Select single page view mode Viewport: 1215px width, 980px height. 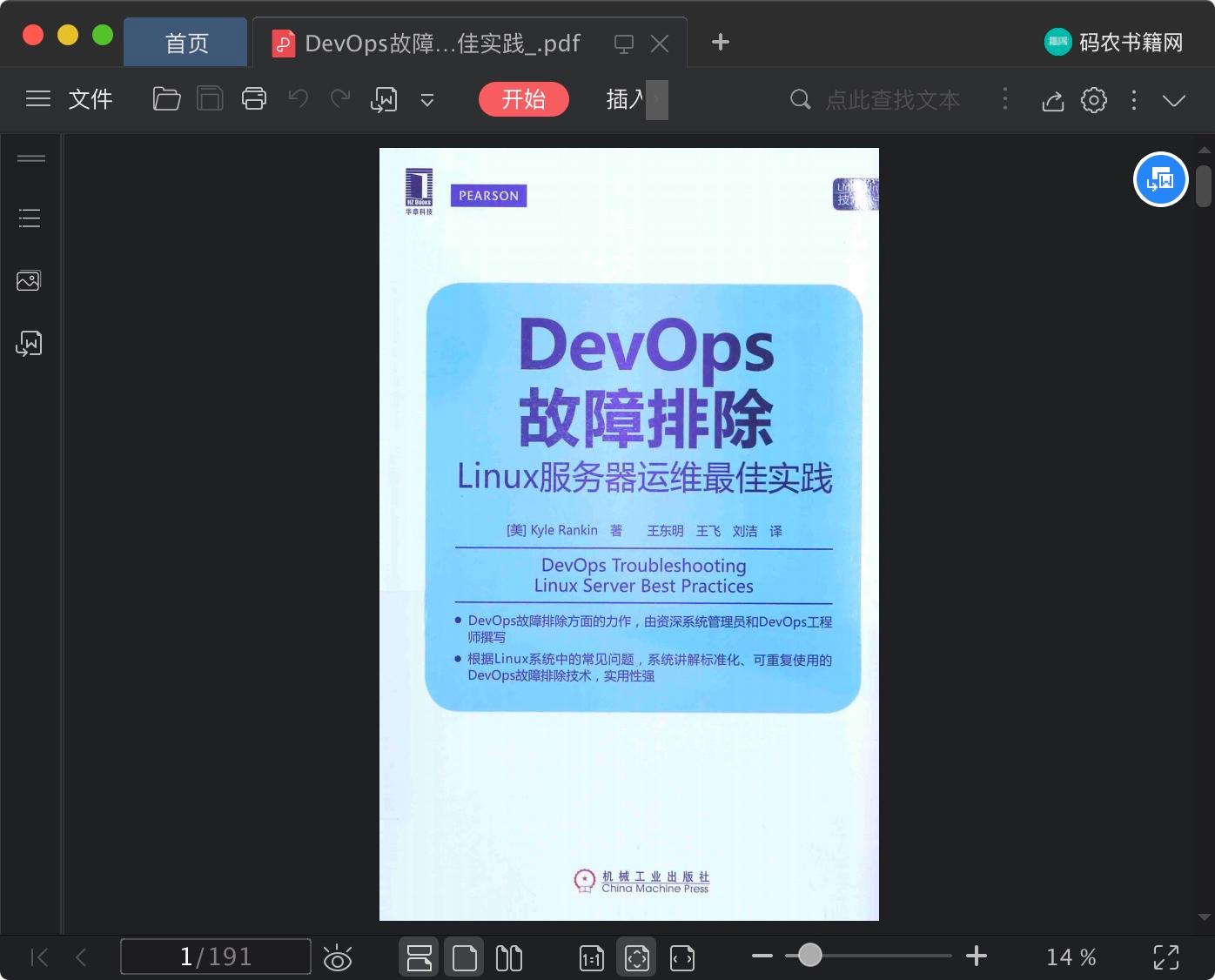tap(465, 957)
